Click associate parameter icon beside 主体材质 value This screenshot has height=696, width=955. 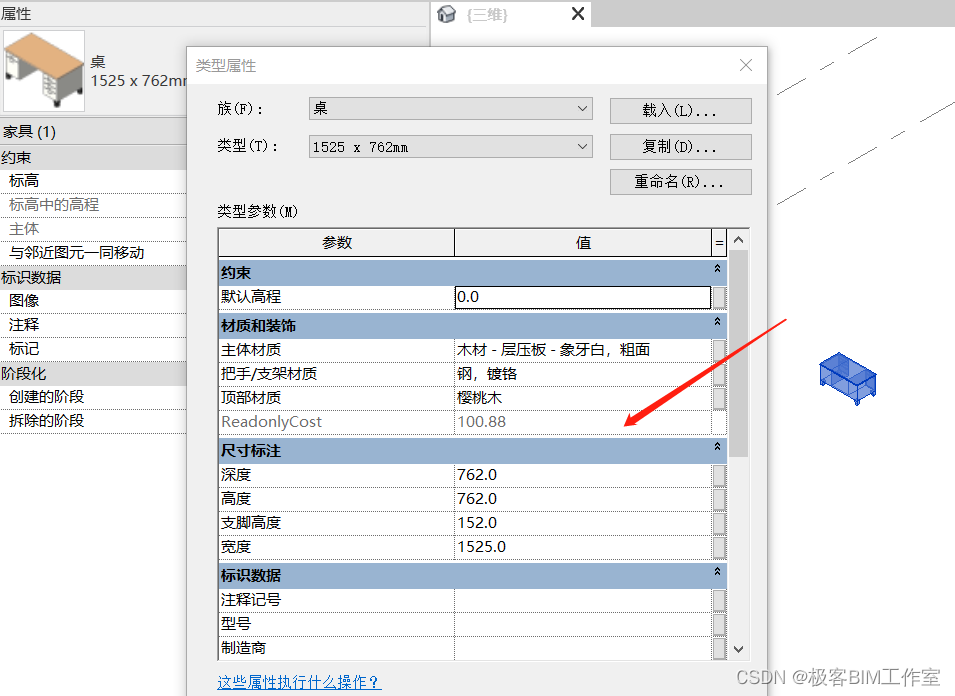point(719,351)
